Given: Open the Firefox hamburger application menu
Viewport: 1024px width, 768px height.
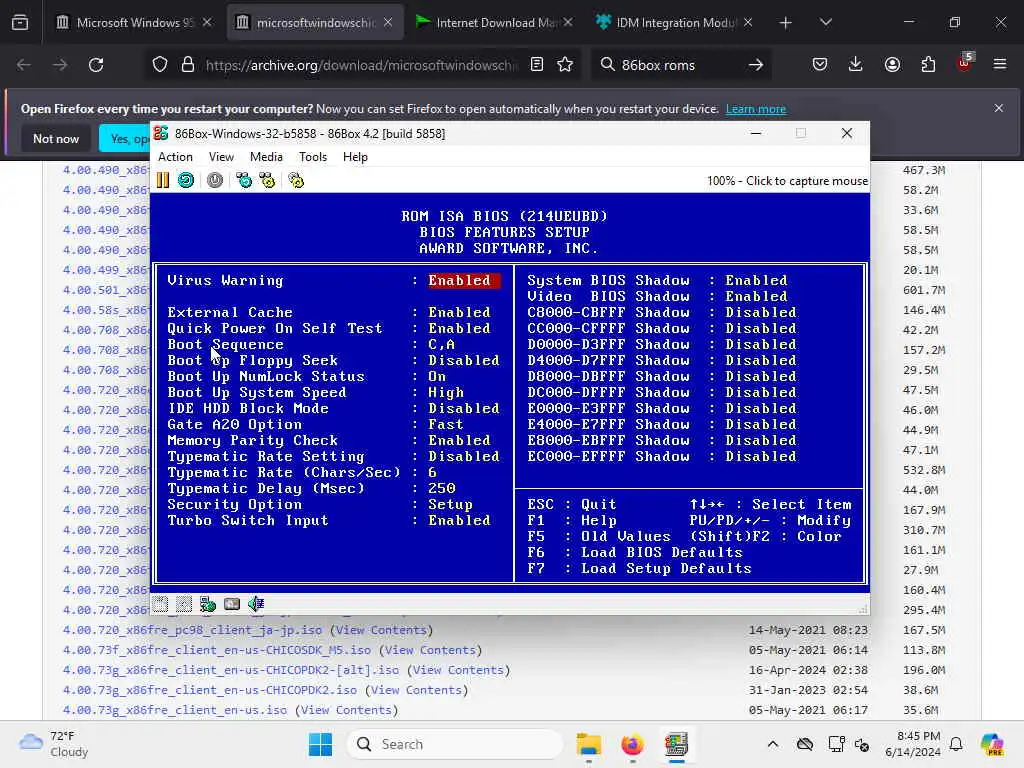Looking at the screenshot, I should coord(1000,64).
